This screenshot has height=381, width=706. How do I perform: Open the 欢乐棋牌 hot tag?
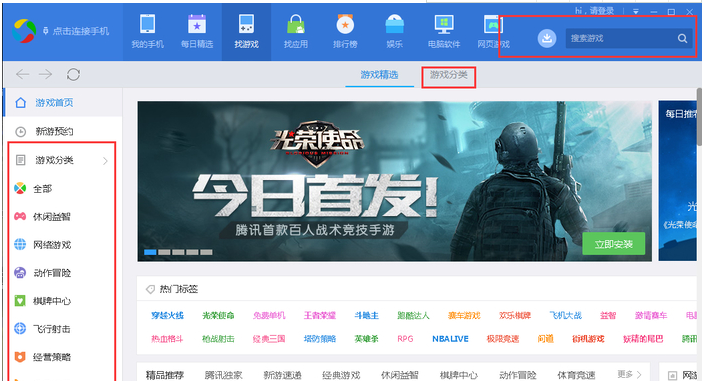click(515, 315)
